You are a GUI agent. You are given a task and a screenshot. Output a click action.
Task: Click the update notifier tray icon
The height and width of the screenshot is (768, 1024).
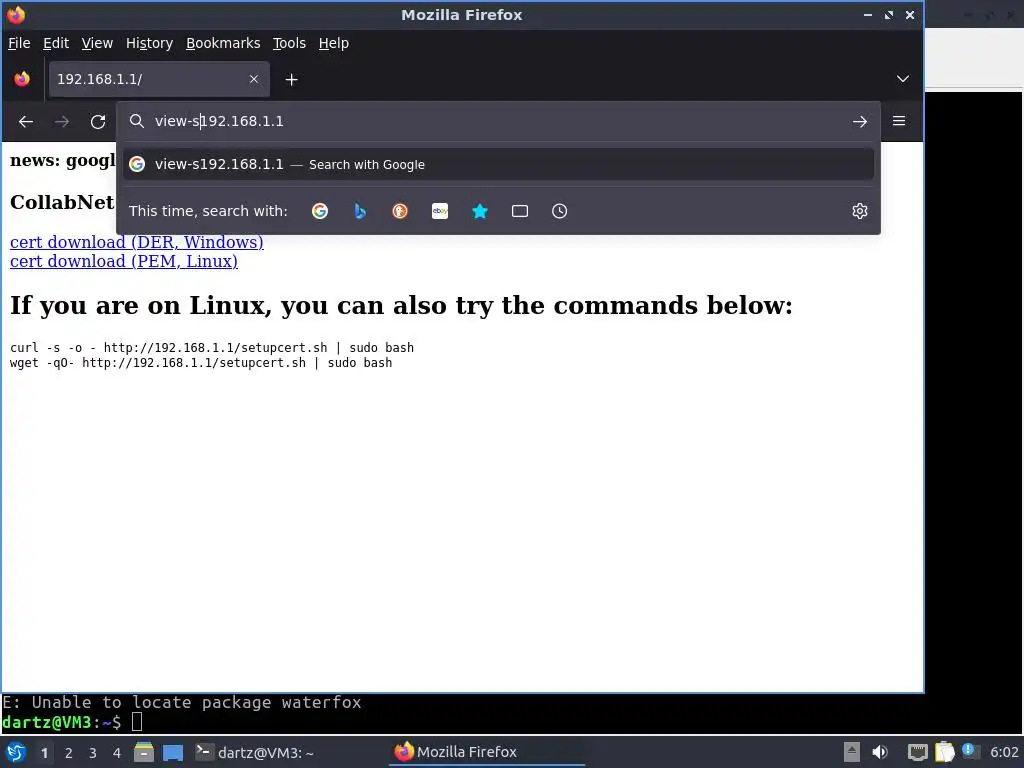969,751
